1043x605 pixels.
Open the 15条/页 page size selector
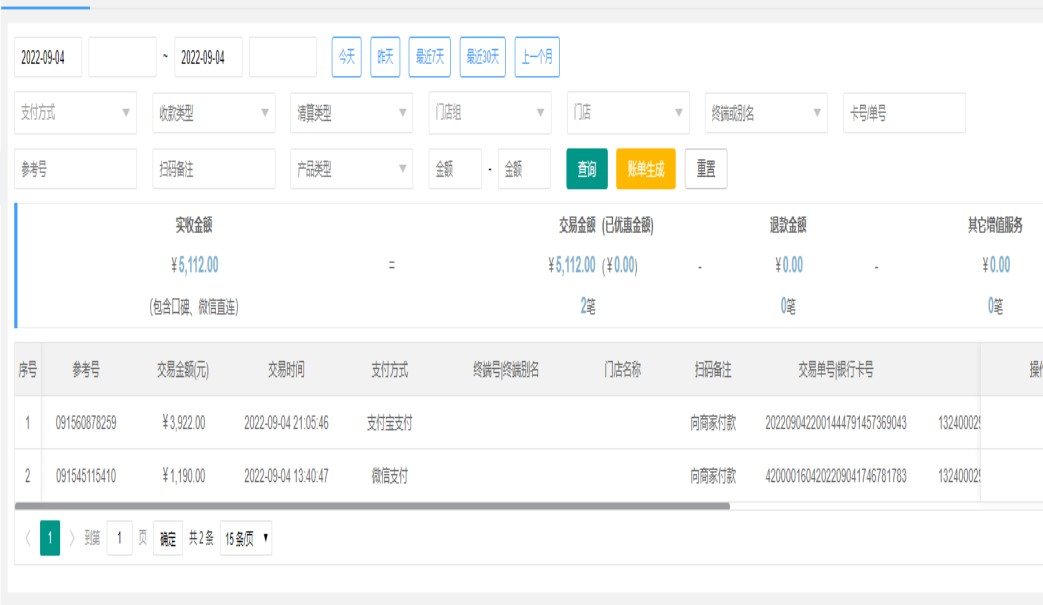[245, 538]
